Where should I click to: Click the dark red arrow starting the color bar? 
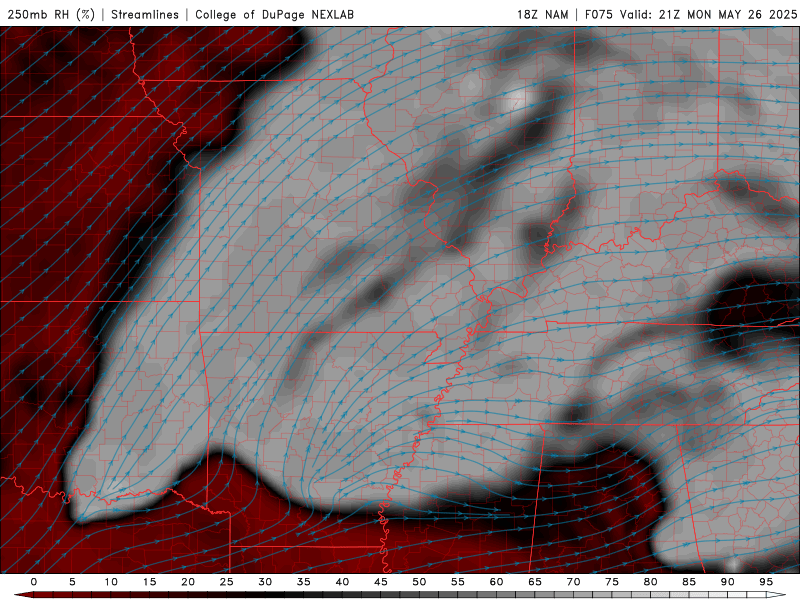coord(23,595)
